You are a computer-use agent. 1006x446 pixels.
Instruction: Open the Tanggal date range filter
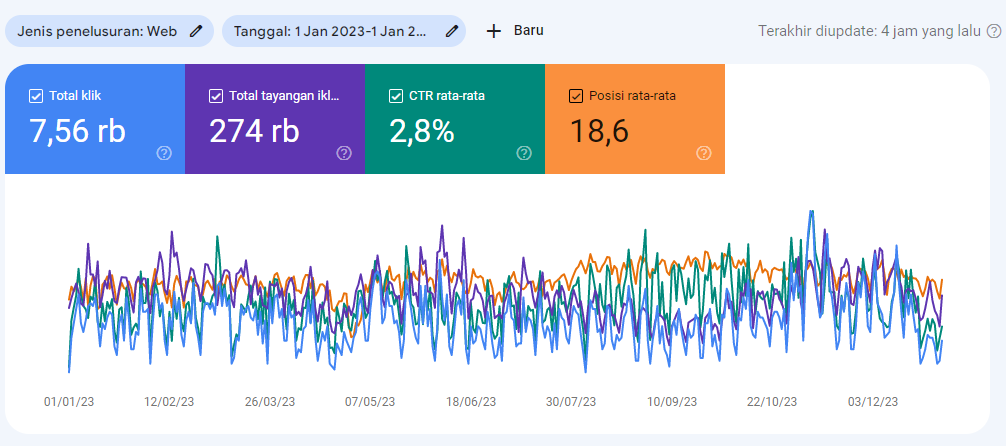click(x=335, y=31)
